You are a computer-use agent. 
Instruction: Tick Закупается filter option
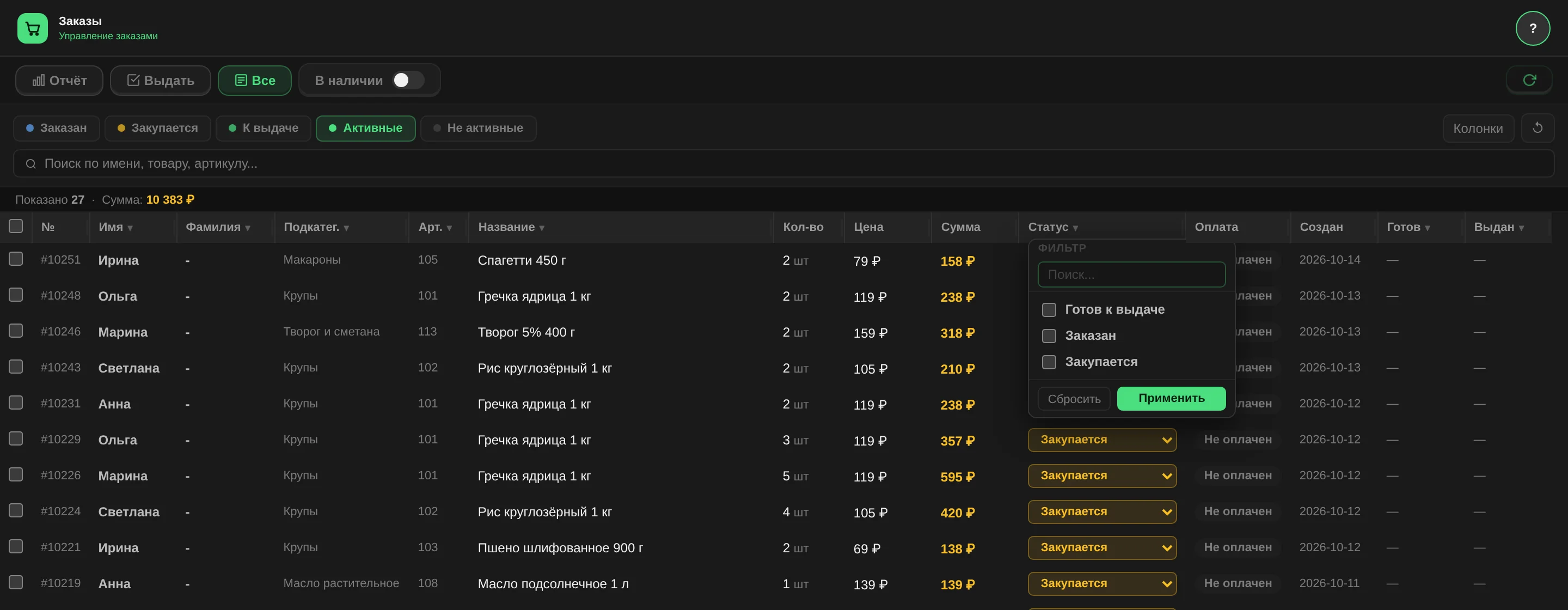tap(1049, 362)
